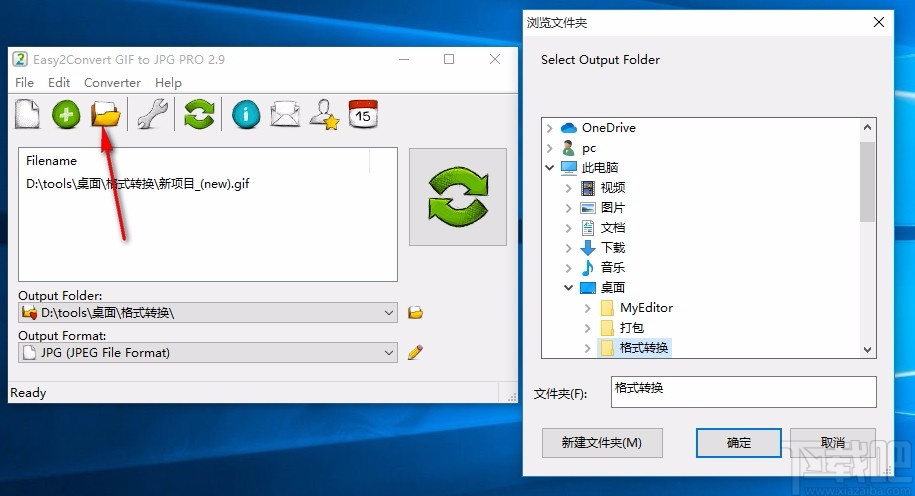Screen dimensions: 915x496
Task: Expand the 打包 folder node
Action: (588, 328)
